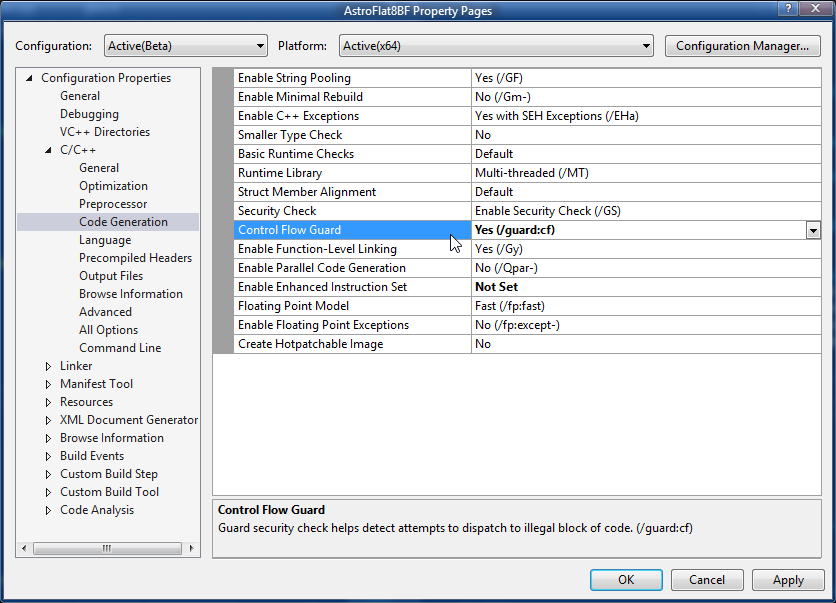Open the Advanced page under C/C++

(105, 312)
